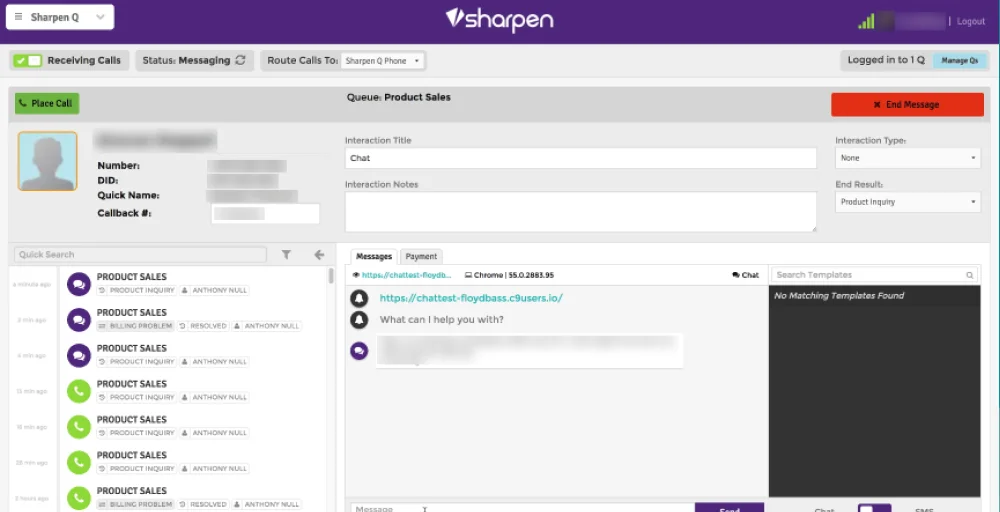Click PRODUCT INQUIRY tag in the 'a minute ago' entry
The height and width of the screenshot is (512, 1000).
137,290
